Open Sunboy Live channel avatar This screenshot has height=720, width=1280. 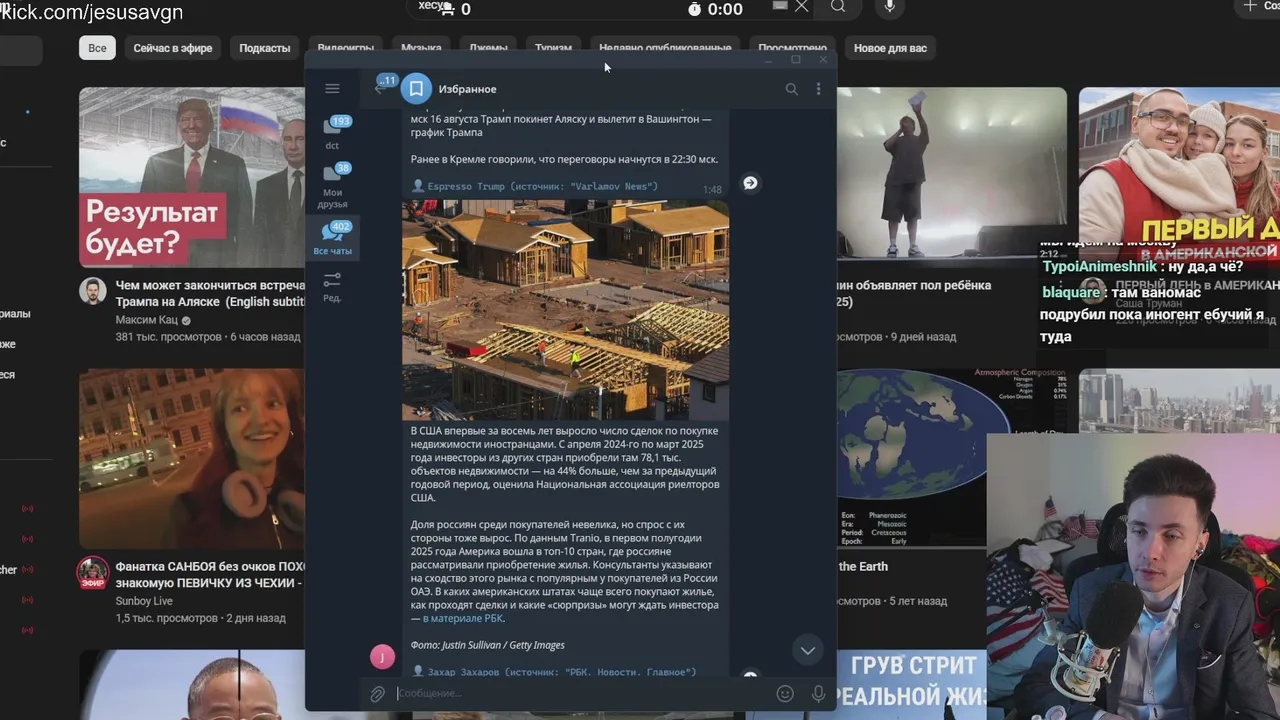tap(93, 572)
